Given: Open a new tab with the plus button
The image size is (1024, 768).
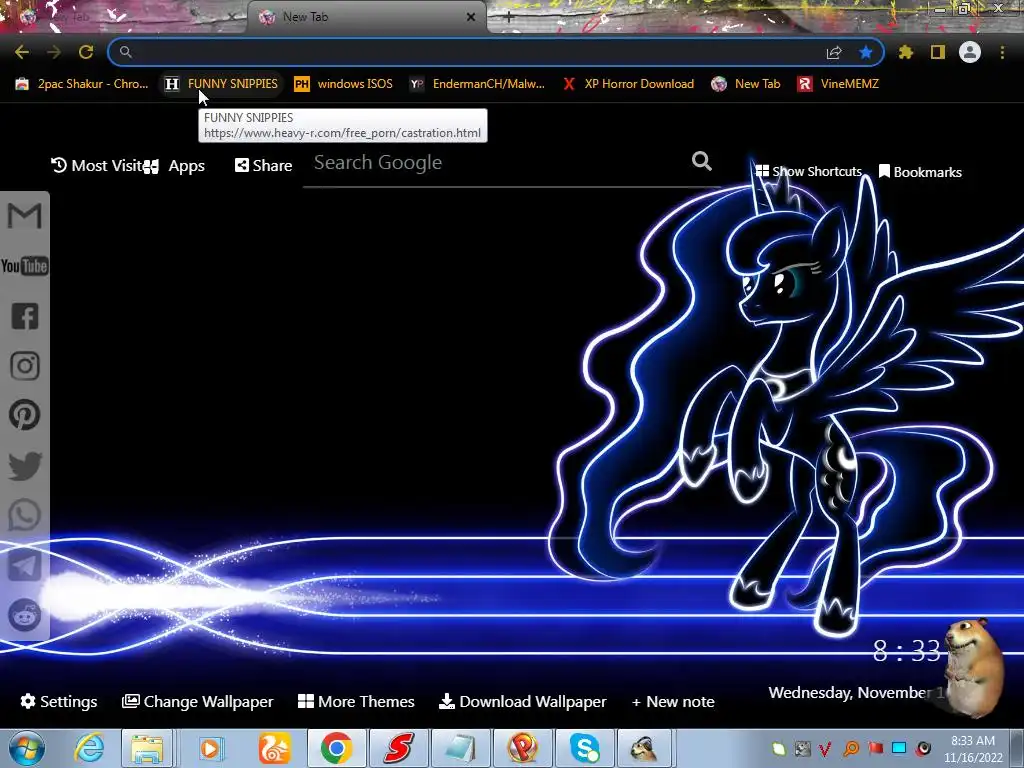Looking at the screenshot, I should [x=509, y=18].
